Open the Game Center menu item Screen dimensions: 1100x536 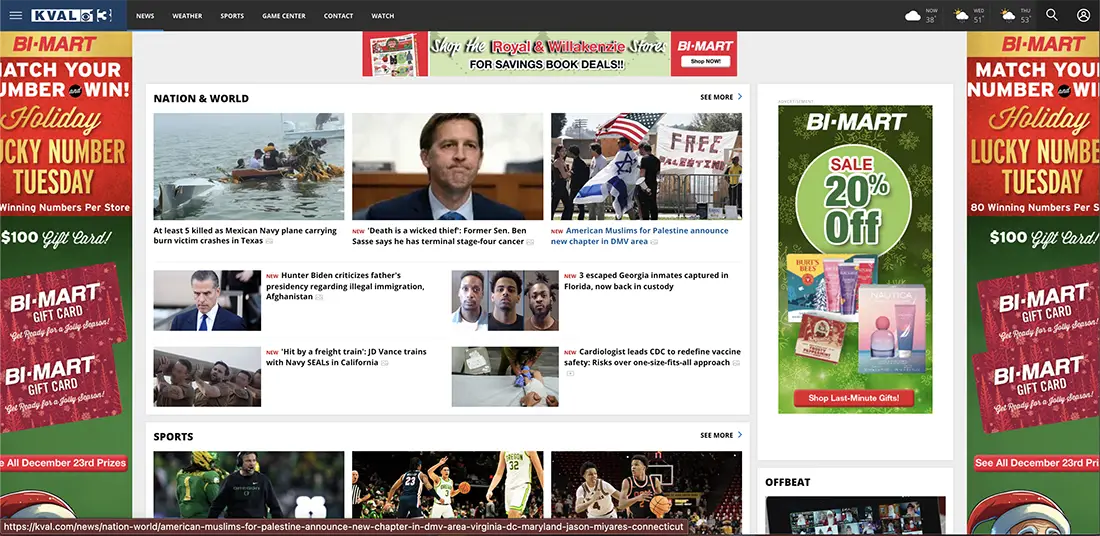coord(283,15)
